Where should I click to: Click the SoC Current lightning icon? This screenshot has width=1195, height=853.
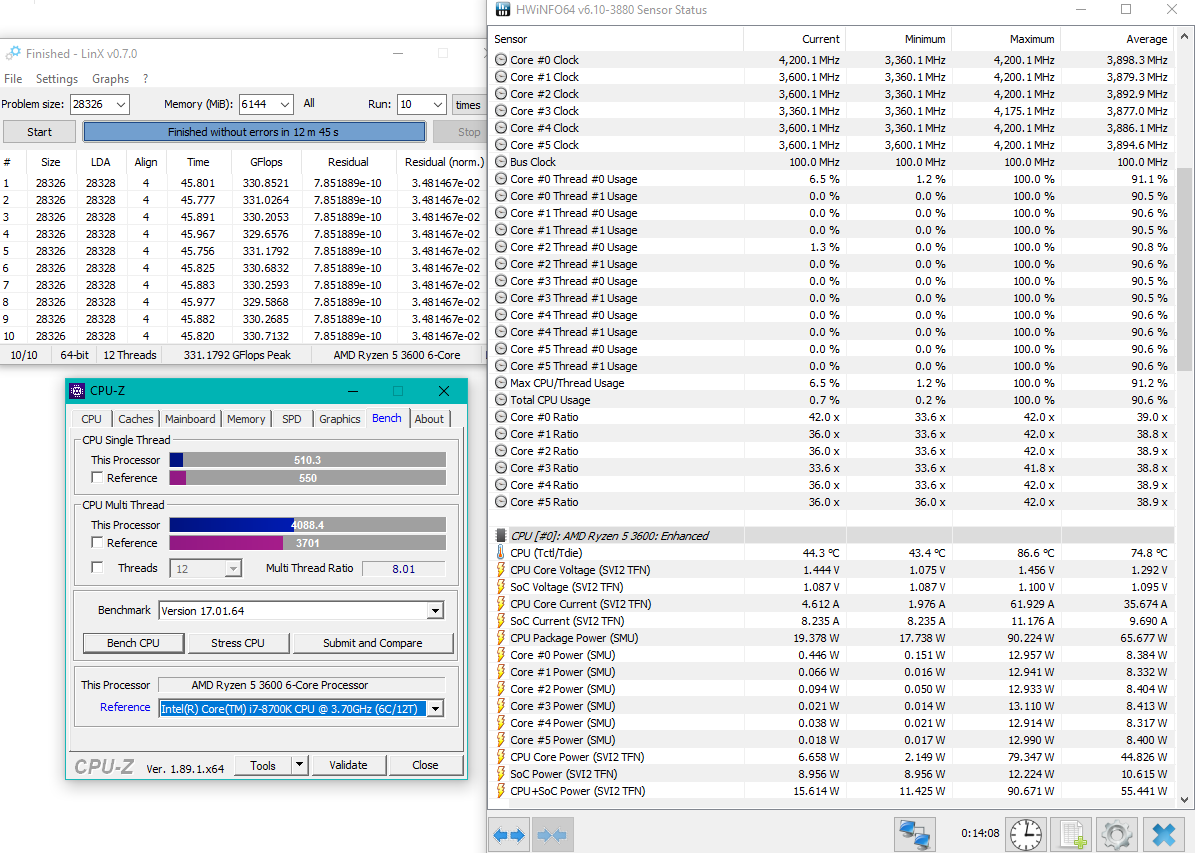501,621
